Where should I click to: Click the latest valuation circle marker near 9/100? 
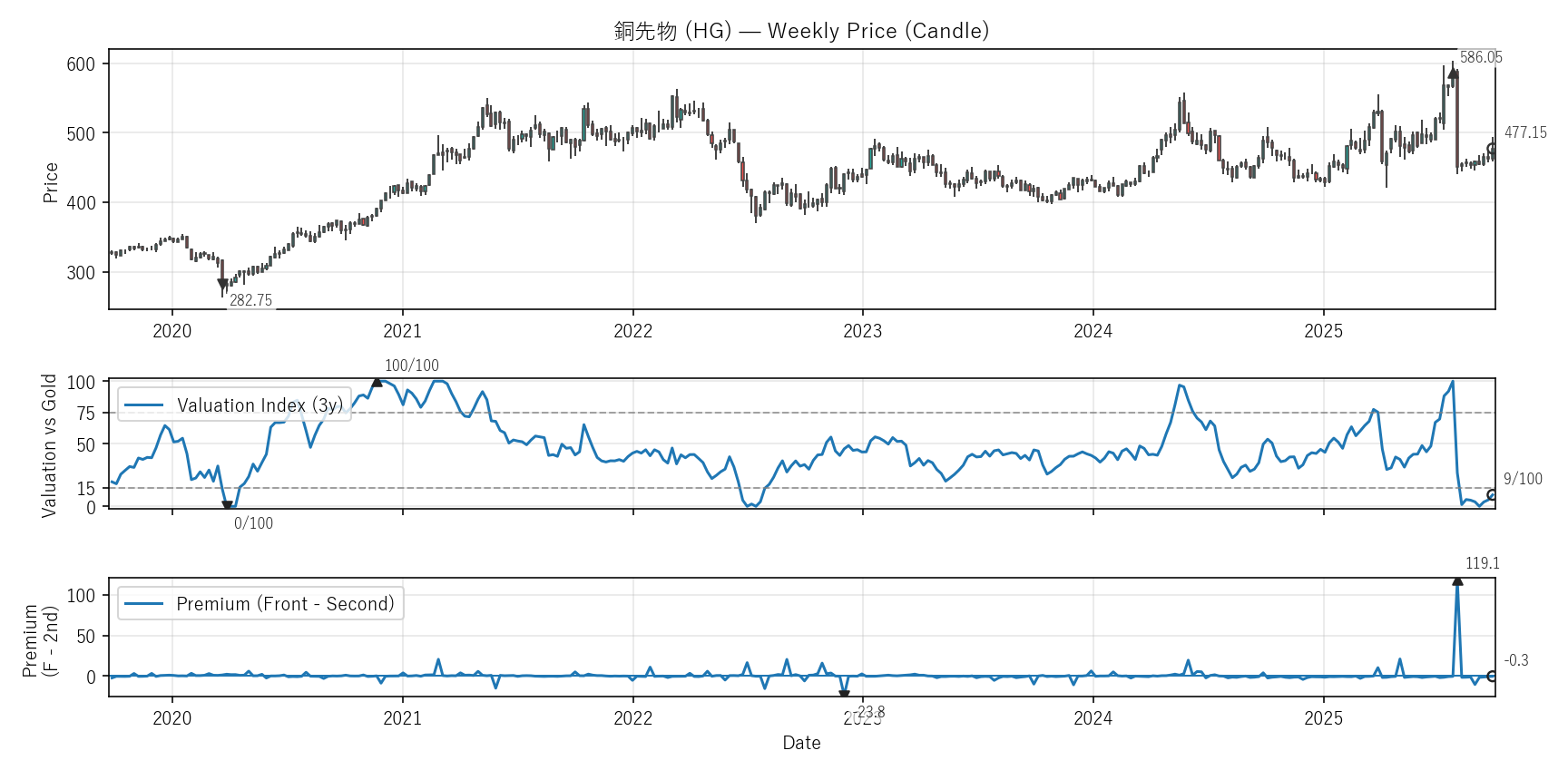(1492, 495)
